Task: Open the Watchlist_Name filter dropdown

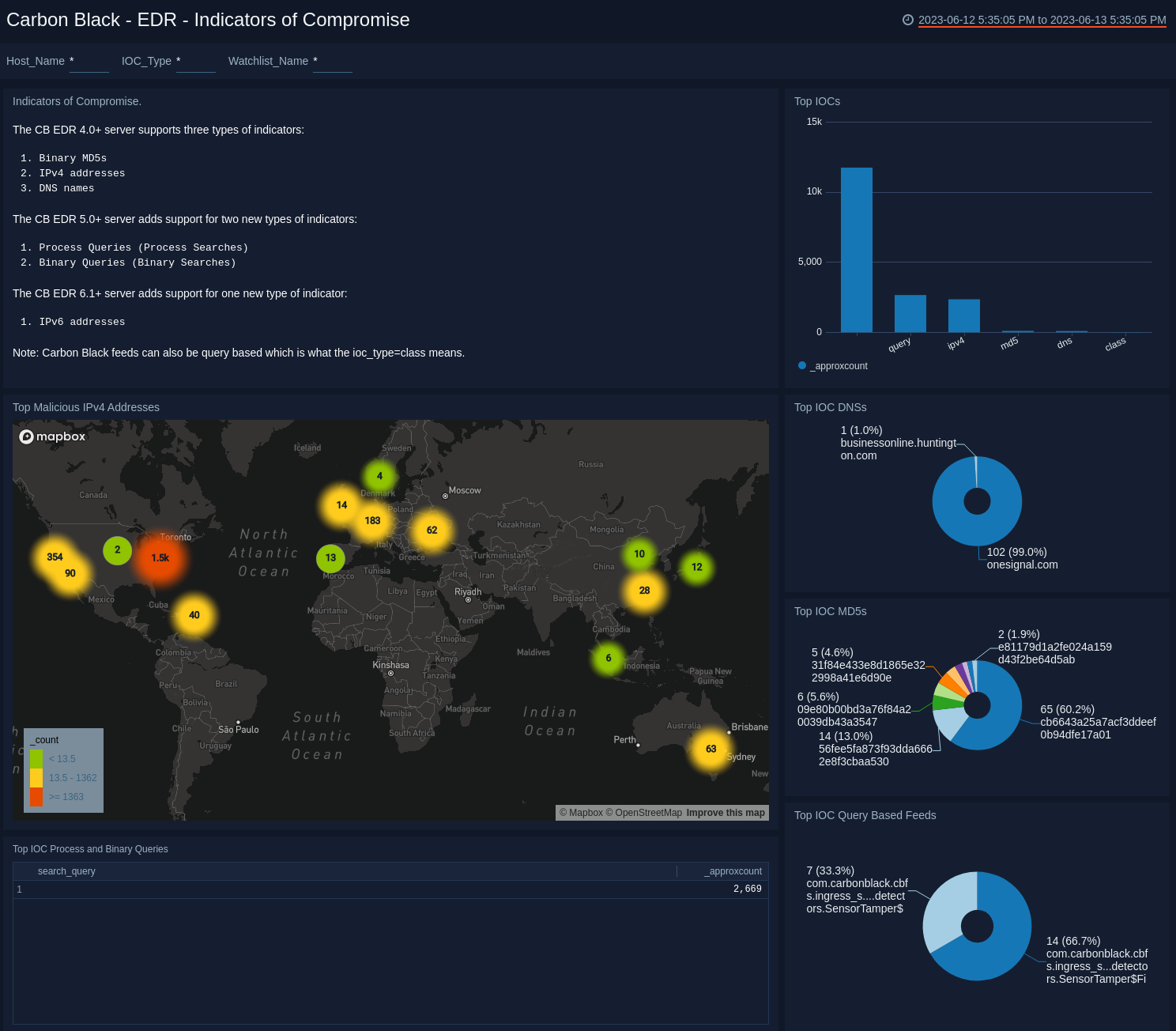Action: tap(332, 62)
